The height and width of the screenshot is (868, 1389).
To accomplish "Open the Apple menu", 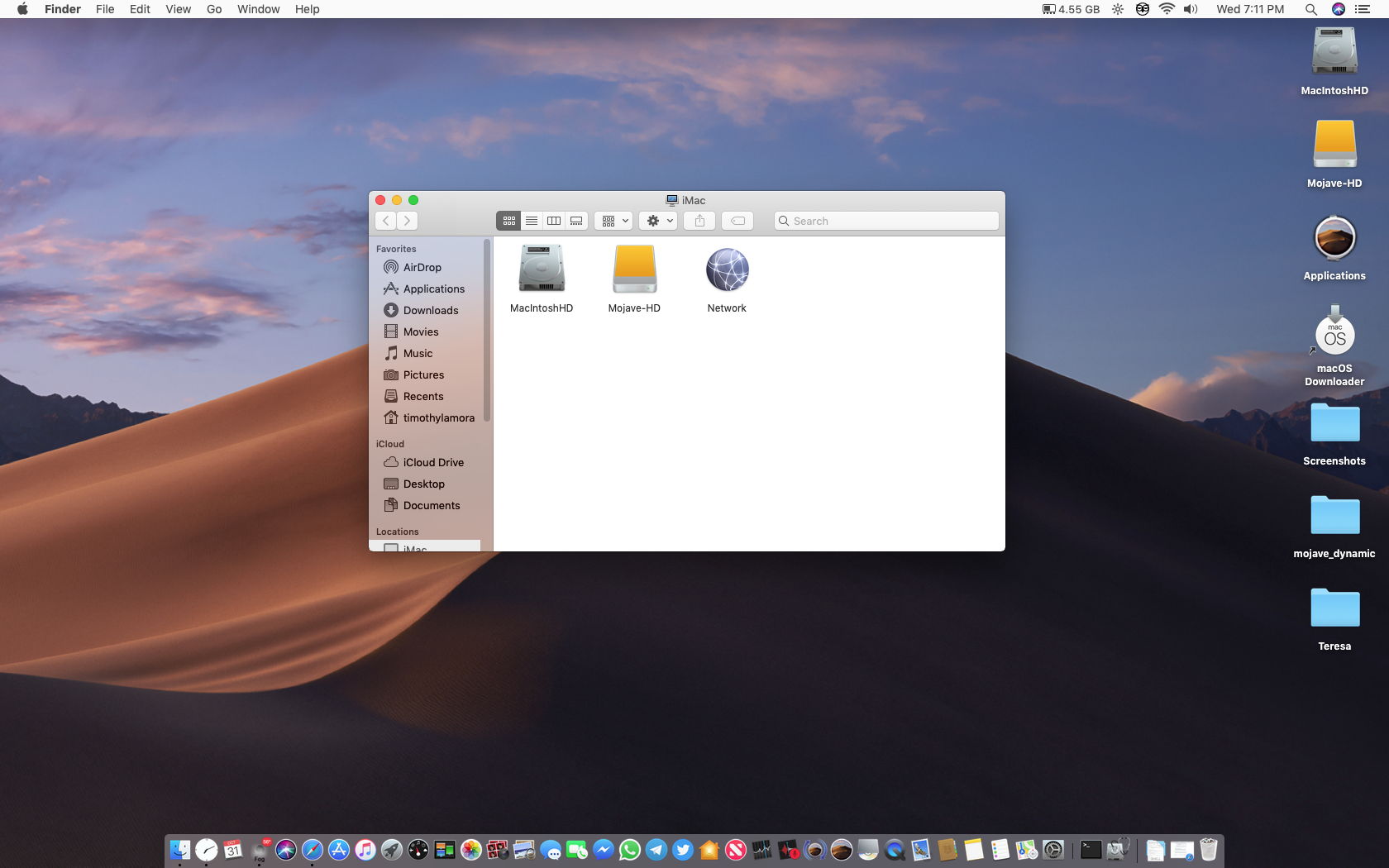I will click(22, 9).
